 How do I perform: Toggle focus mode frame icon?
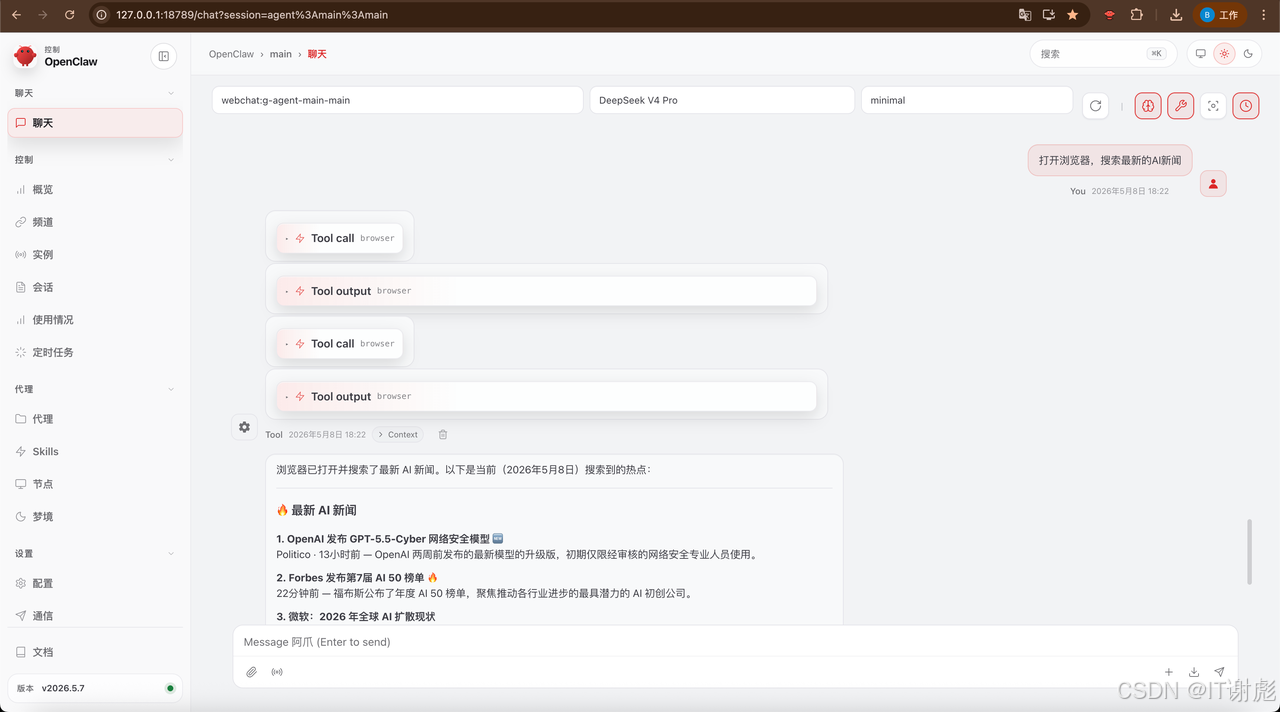point(1213,106)
